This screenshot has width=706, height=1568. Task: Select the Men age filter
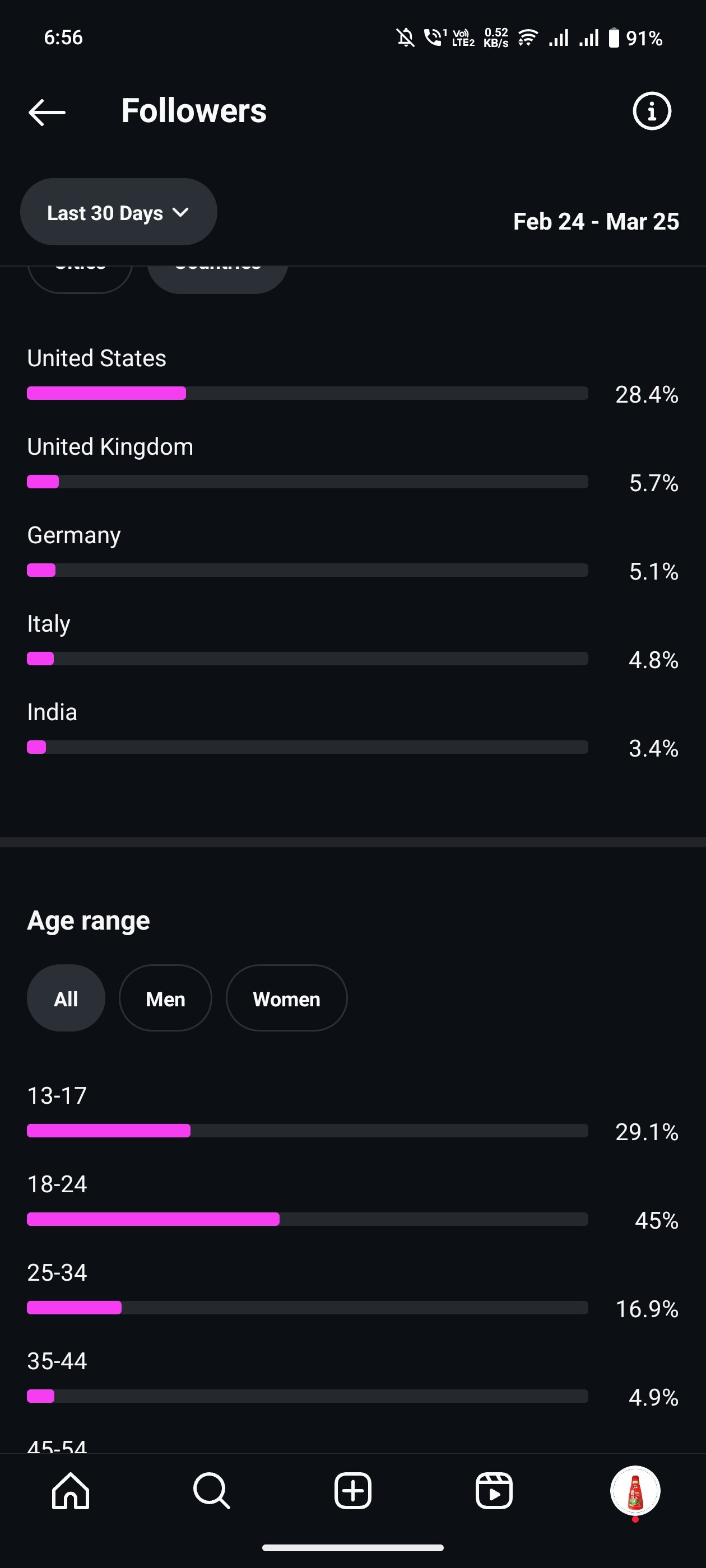pos(165,998)
